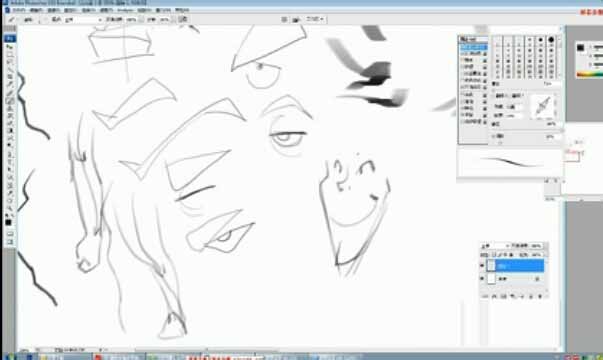Click foreground color swatch in toolbox

[x=8, y=222]
